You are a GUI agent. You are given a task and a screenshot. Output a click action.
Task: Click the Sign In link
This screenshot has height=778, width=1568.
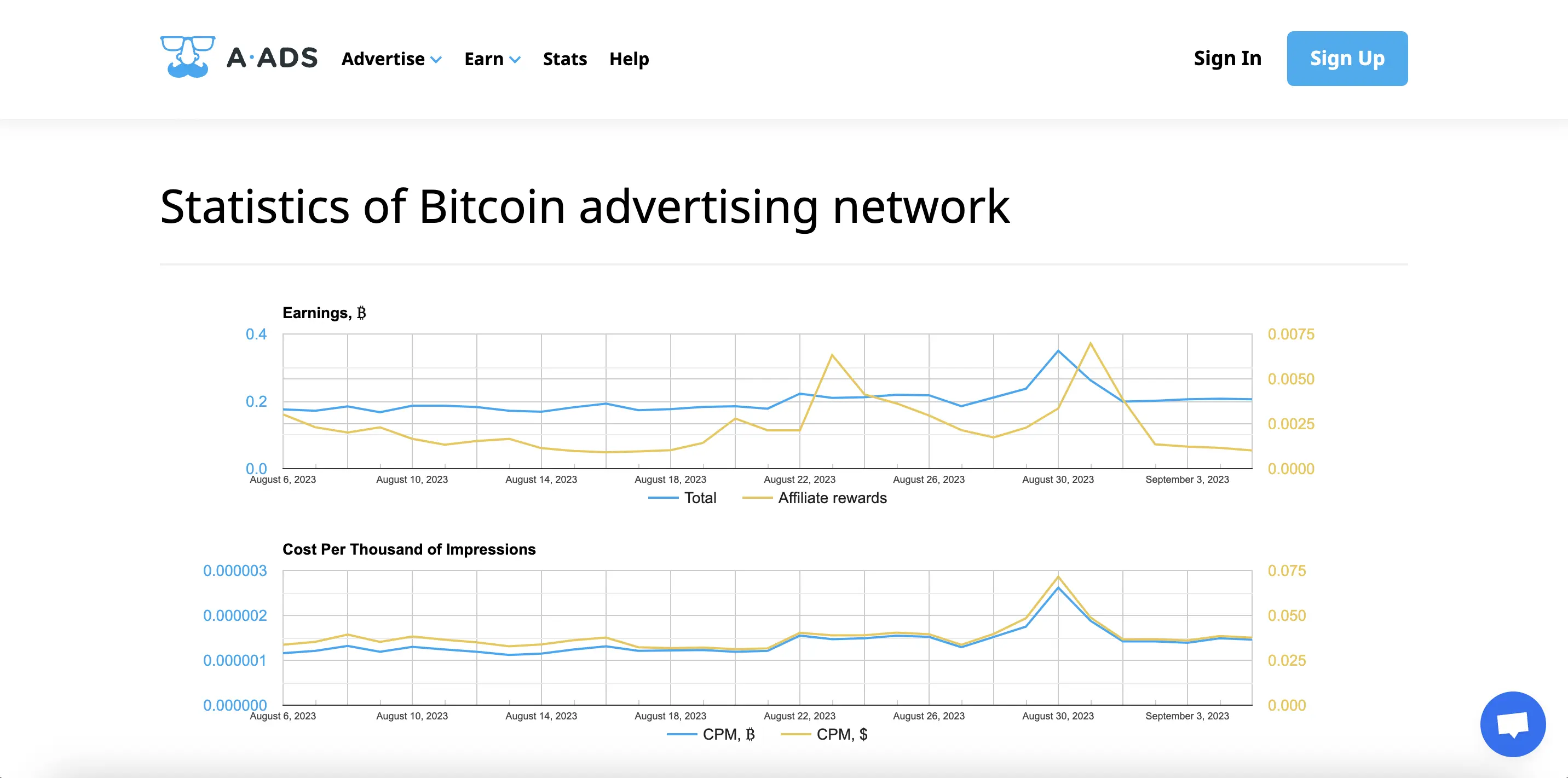tap(1227, 59)
